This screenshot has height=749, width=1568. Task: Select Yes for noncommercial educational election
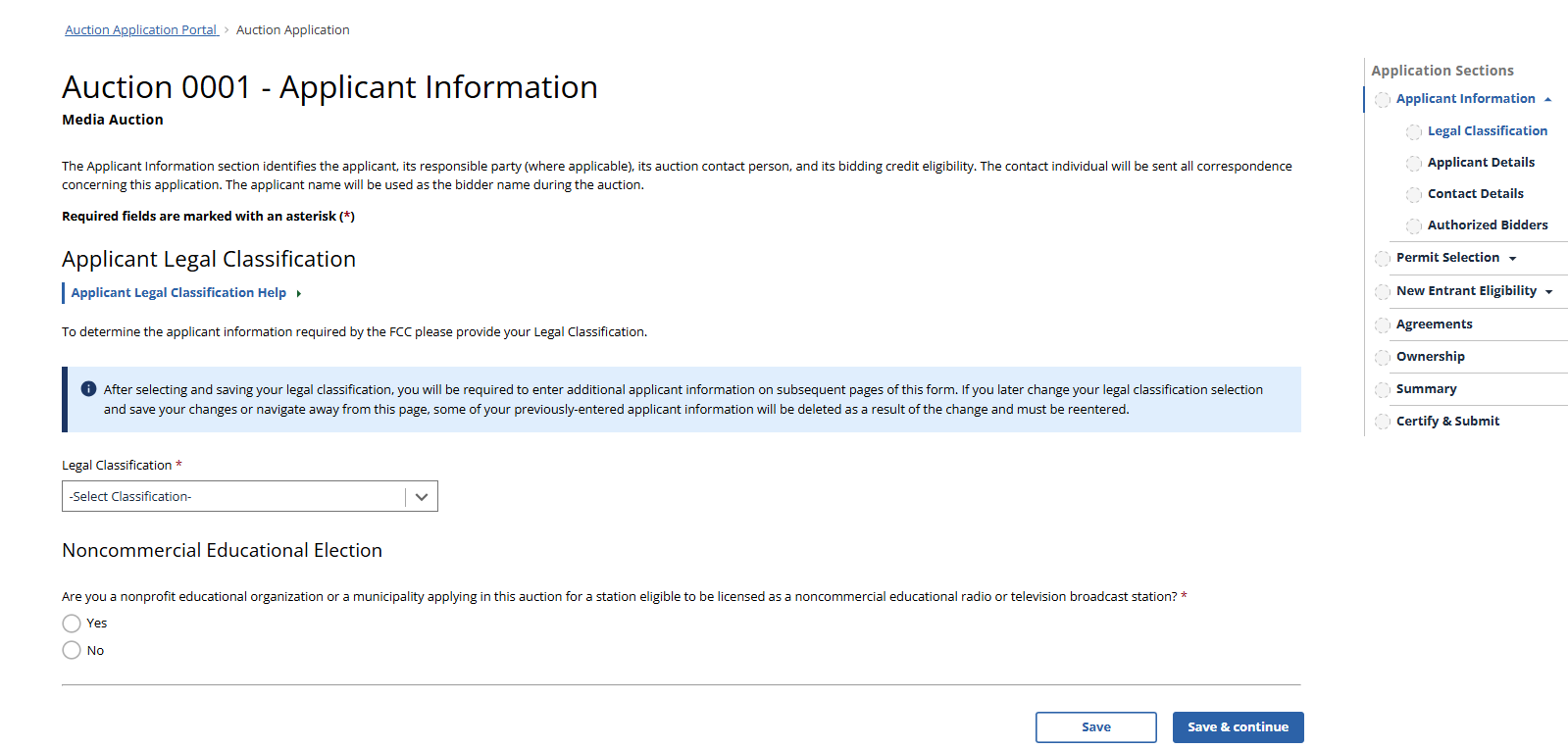[x=72, y=624]
